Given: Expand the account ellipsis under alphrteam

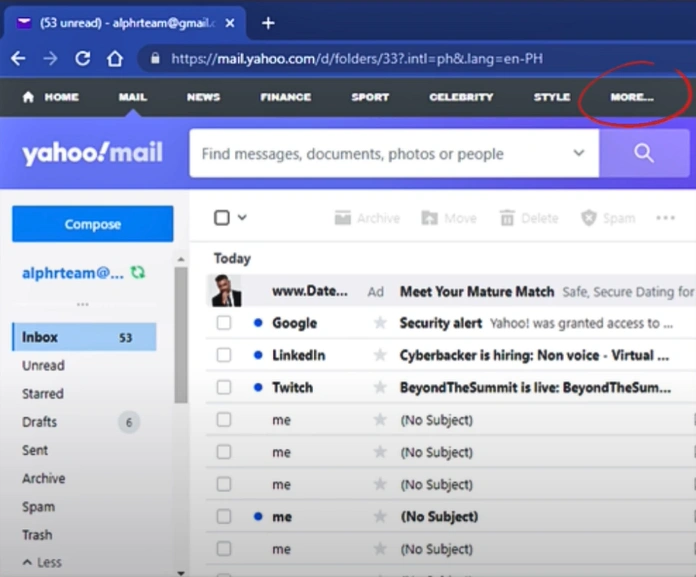Looking at the screenshot, I should 83,304.
